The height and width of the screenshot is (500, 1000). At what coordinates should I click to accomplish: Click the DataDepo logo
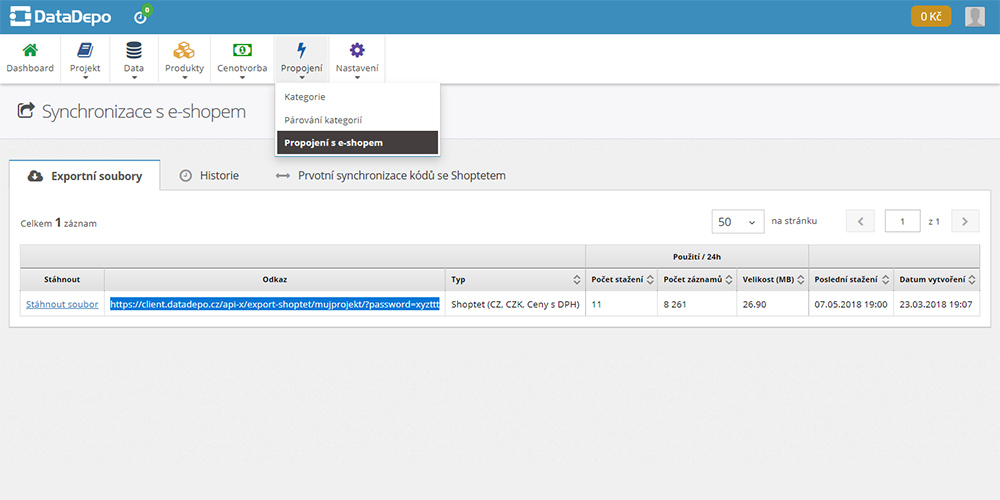click(x=61, y=17)
